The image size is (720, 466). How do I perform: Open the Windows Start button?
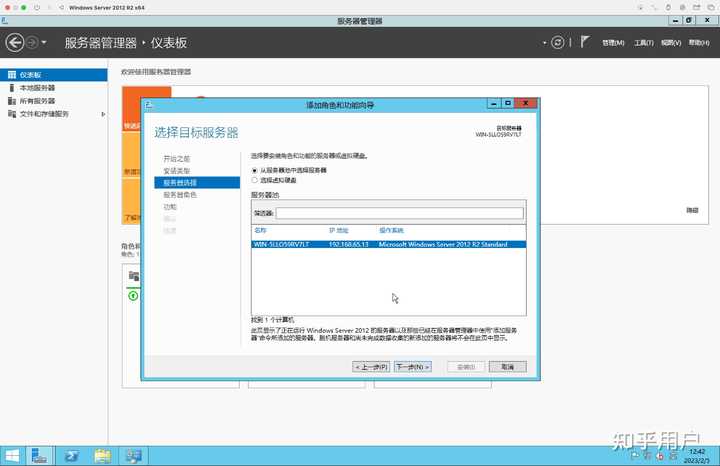click(12, 456)
